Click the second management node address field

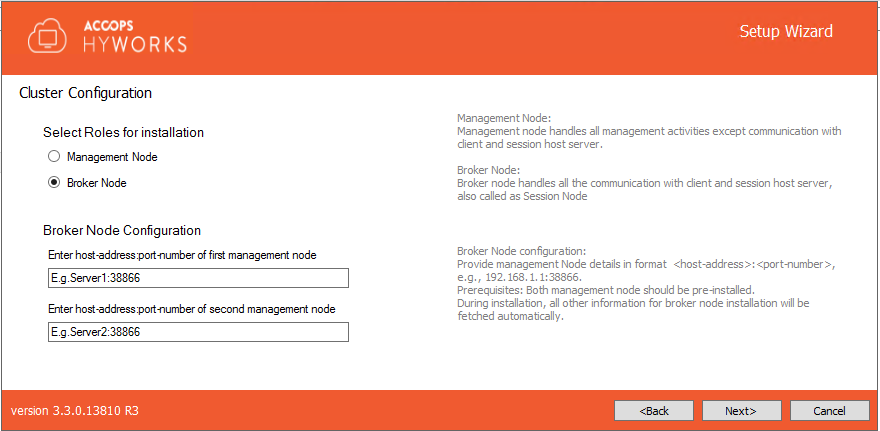(198, 332)
